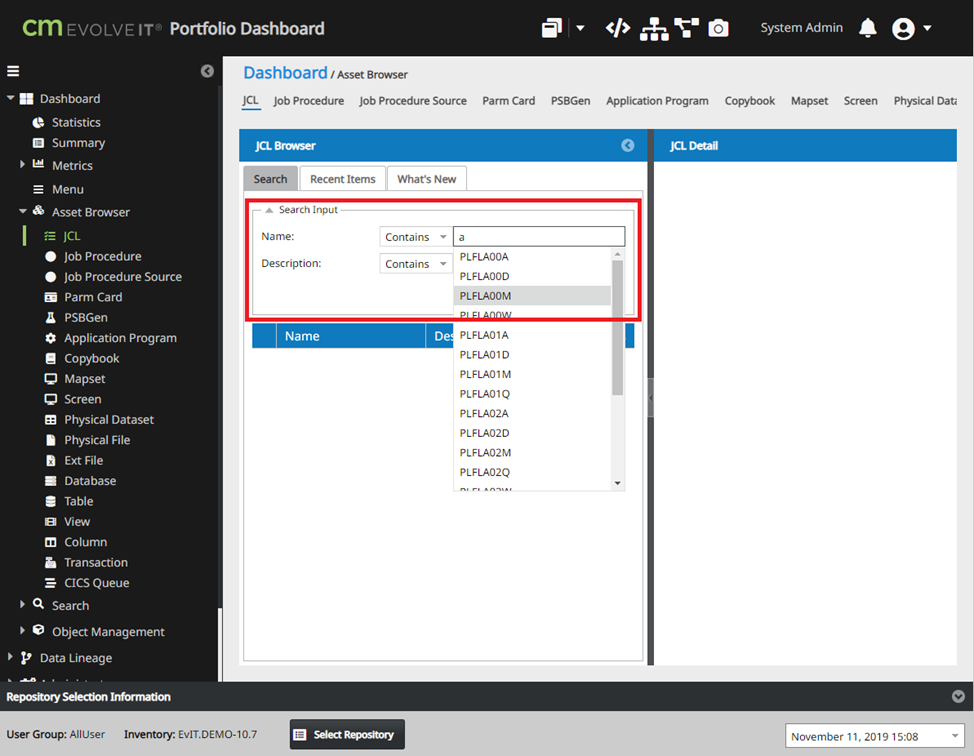Expand the Repository Selection Information panel
The height and width of the screenshot is (756, 974).
click(958, 696)
